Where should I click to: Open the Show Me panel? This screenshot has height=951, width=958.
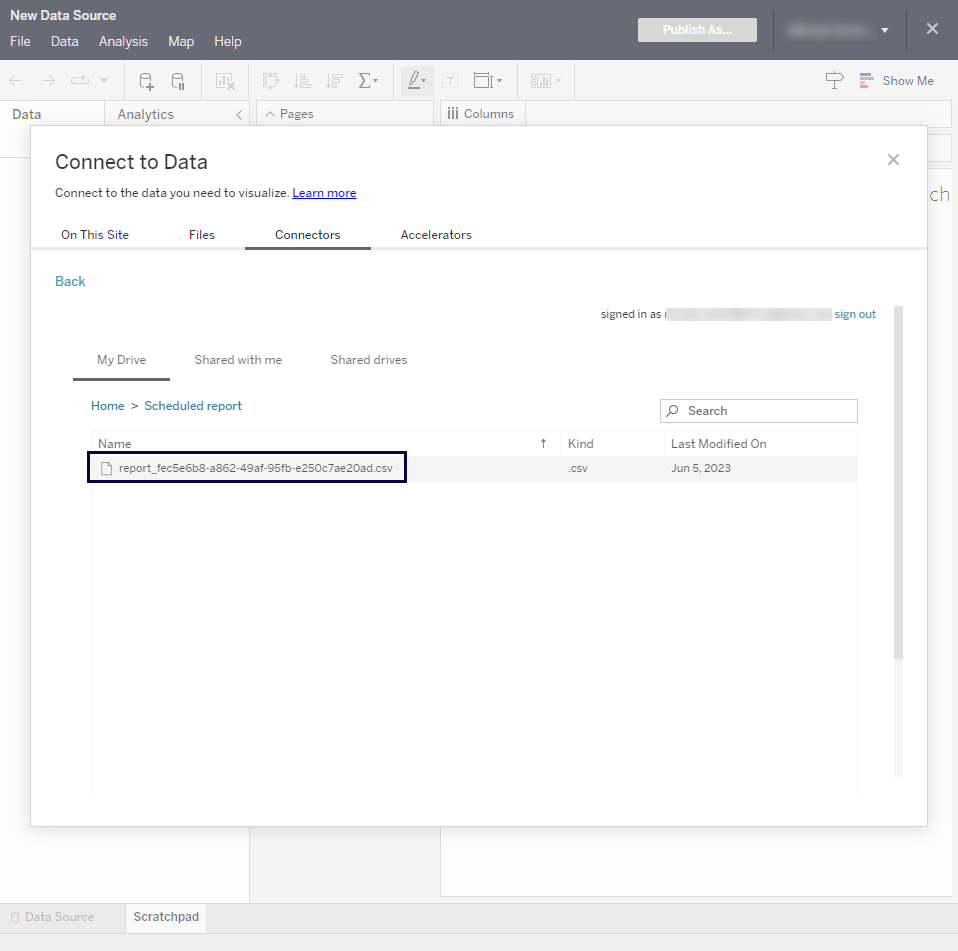click(x=896, y=81)
